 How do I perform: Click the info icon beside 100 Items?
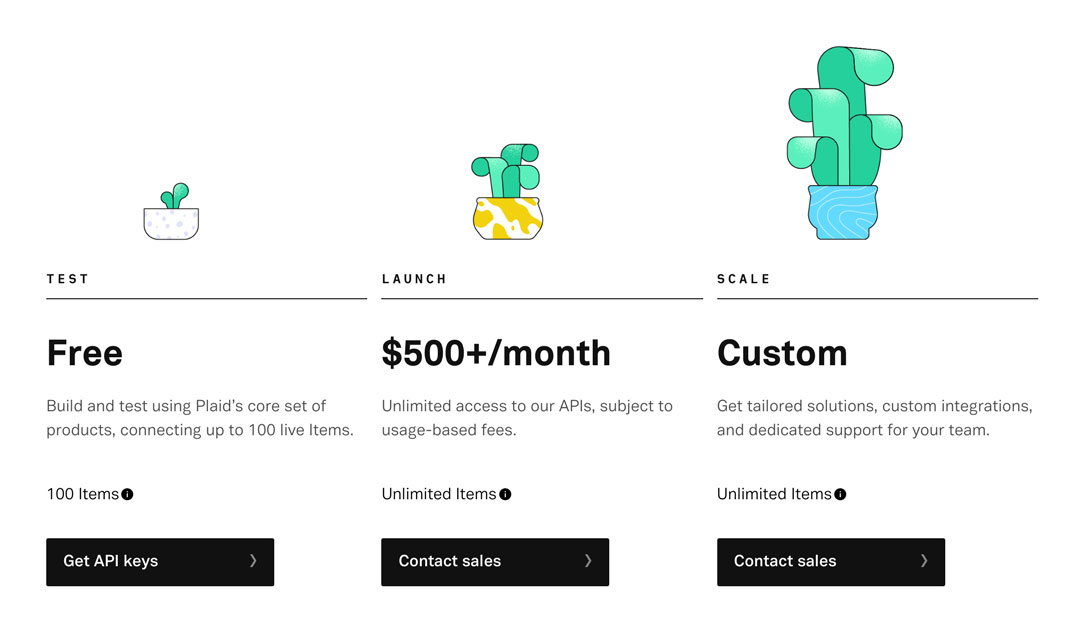[x=128, y=494]
